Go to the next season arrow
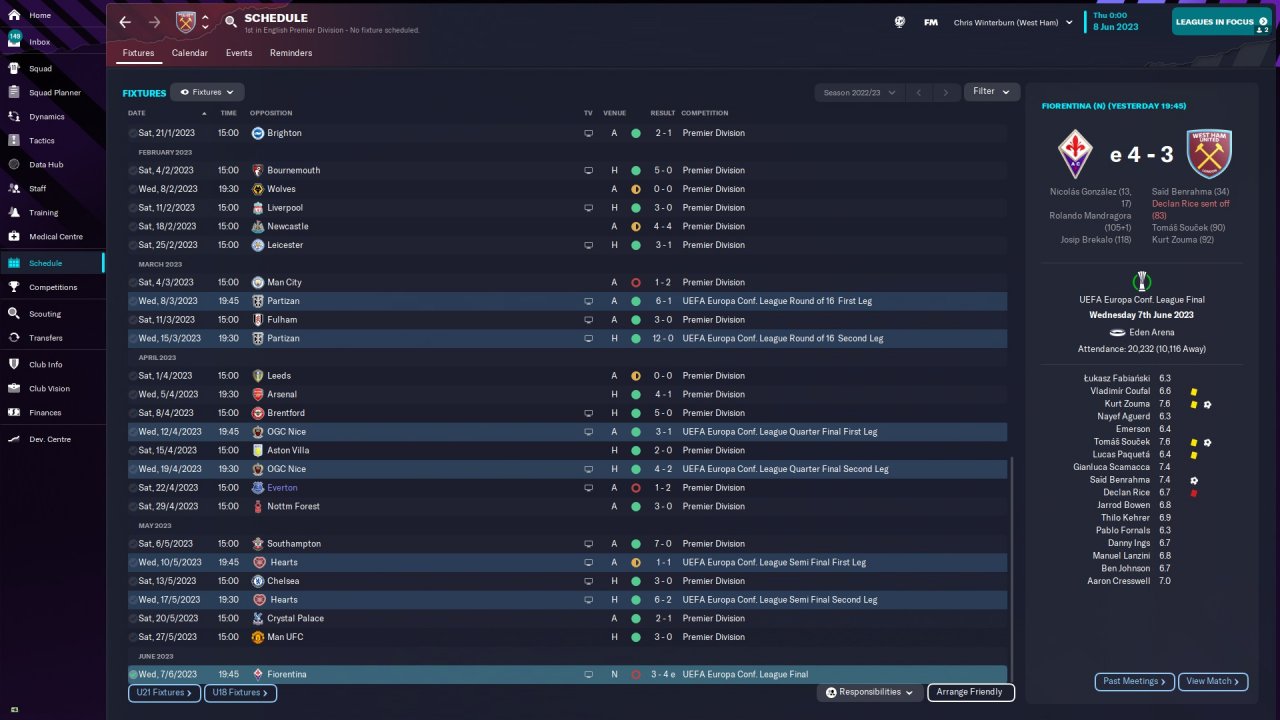 tap(946, 93)
